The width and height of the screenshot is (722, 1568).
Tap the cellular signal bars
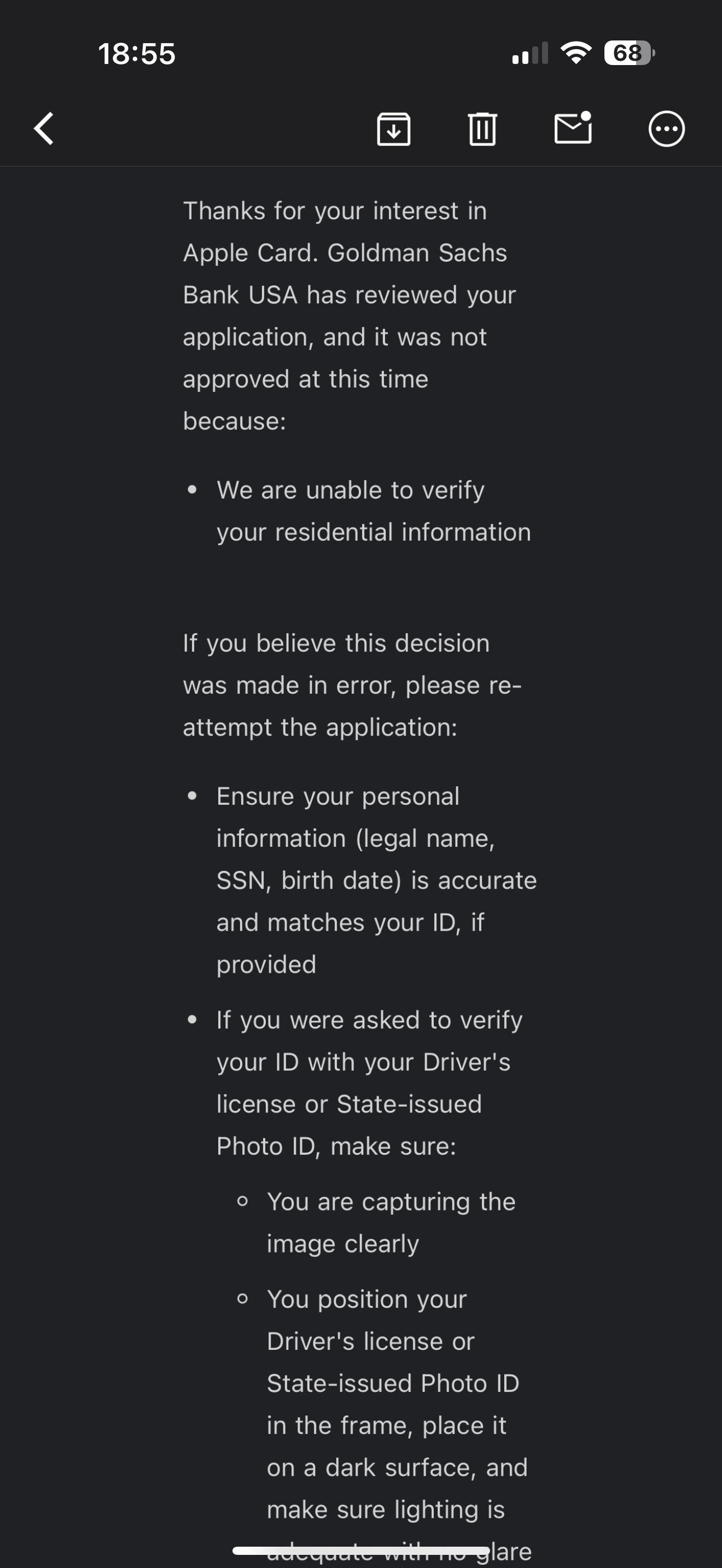pos(530,53)
